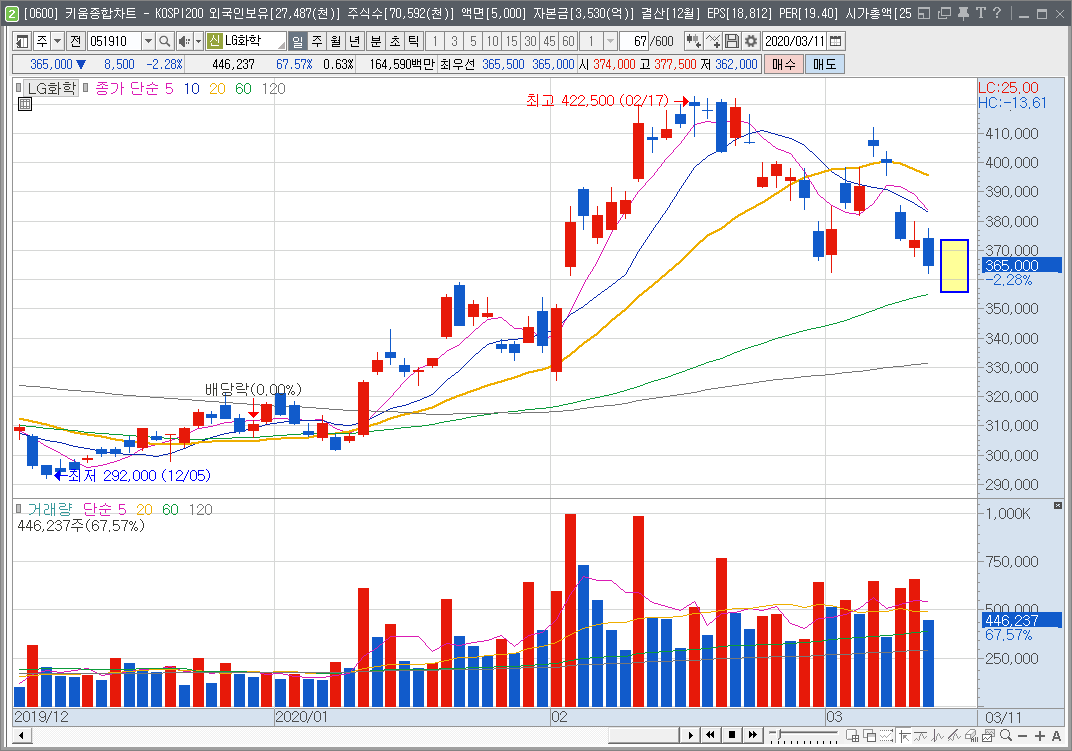Switch to the 주 weekly period
Viewport: 1072px width, 751px height.
tap(317, 42)
